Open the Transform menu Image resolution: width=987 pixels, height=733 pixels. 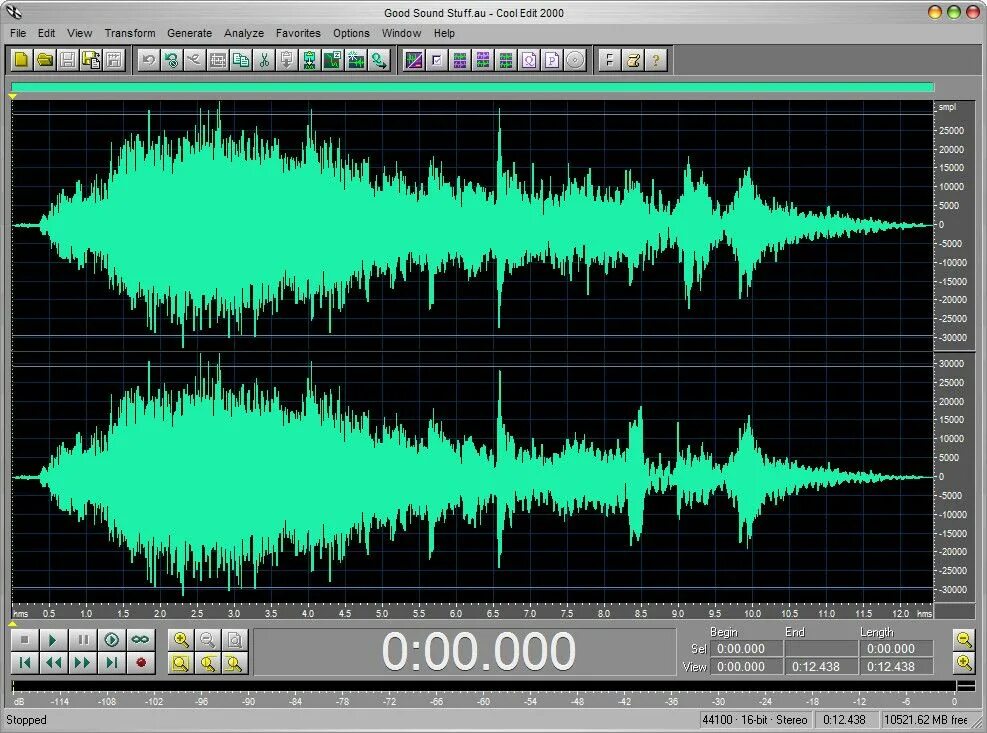click(129, 33)
